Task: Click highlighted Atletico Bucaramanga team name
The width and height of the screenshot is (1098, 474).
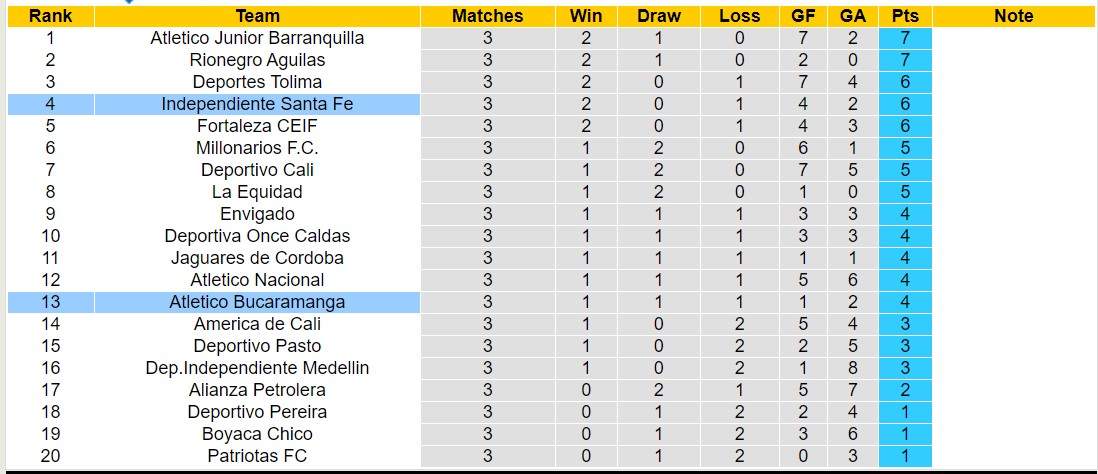Action: click(x=257, y=302)
